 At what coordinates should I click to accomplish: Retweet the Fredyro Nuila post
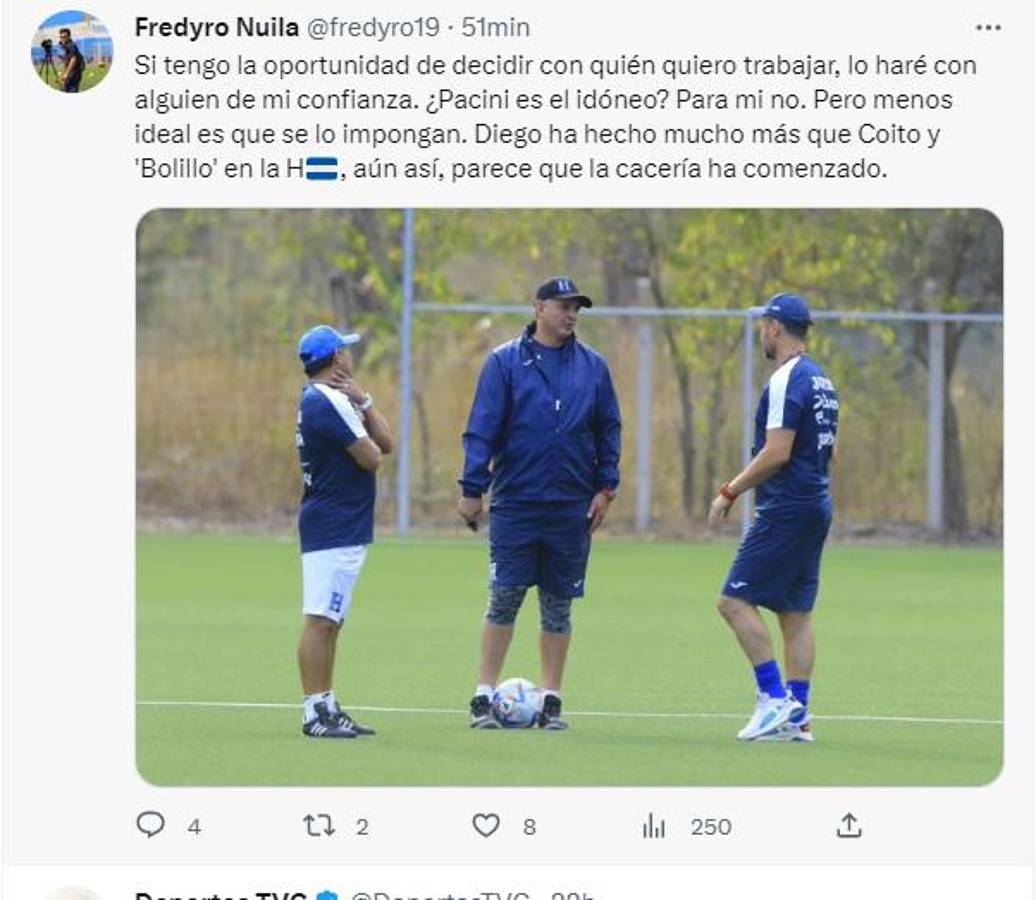coord(319,825)
